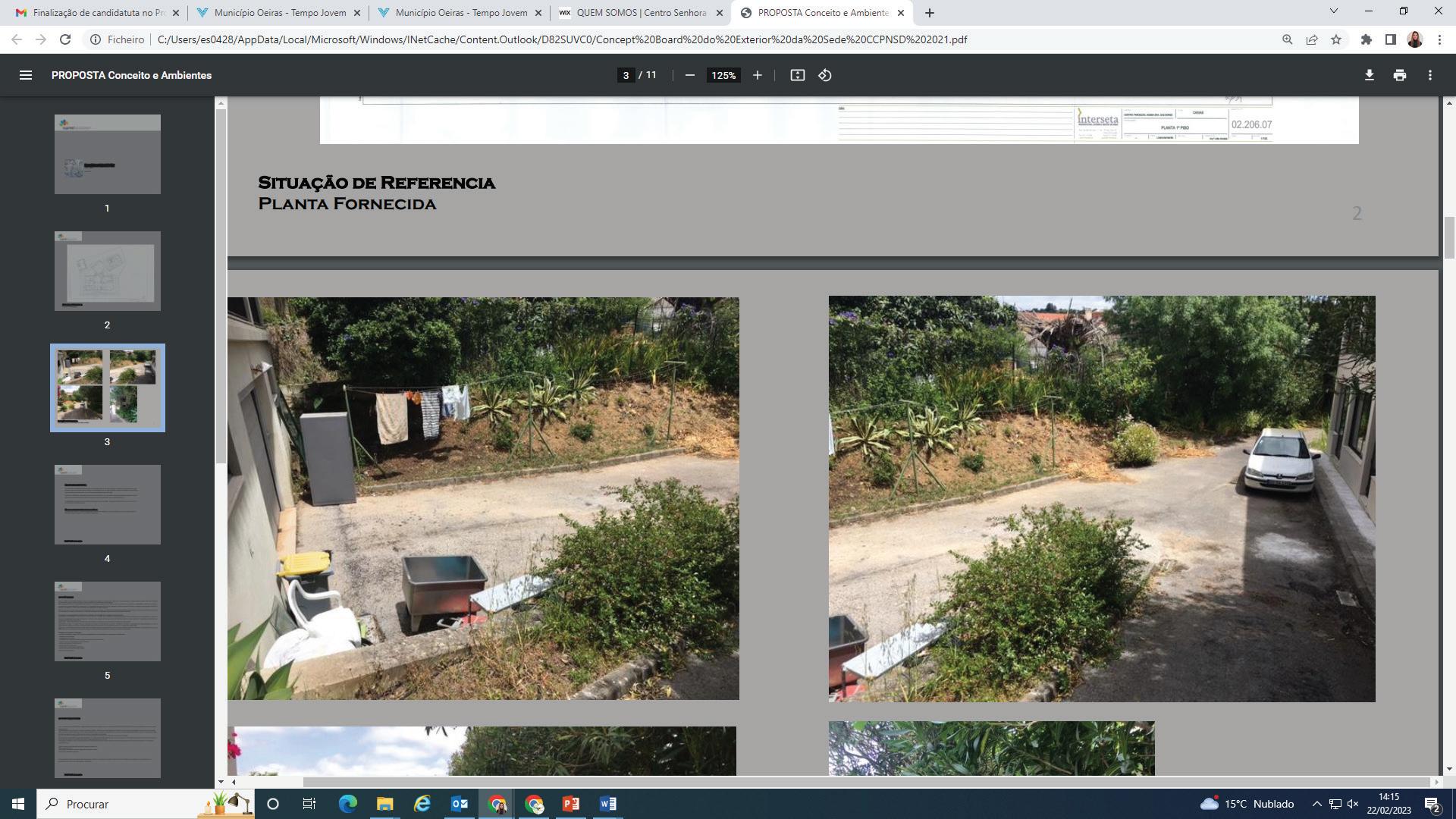
Task: Open the tab search dropdown
Action: click(1333, 11)
